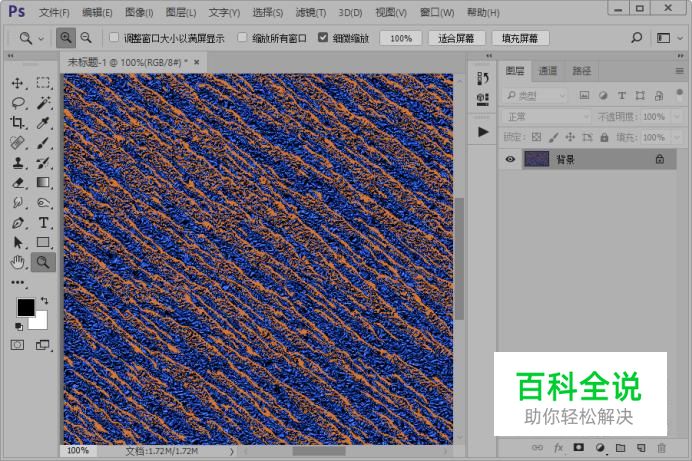Select the Gradient tool
Viewport: 692px width, 461px height.
click(x=43, y=182)
